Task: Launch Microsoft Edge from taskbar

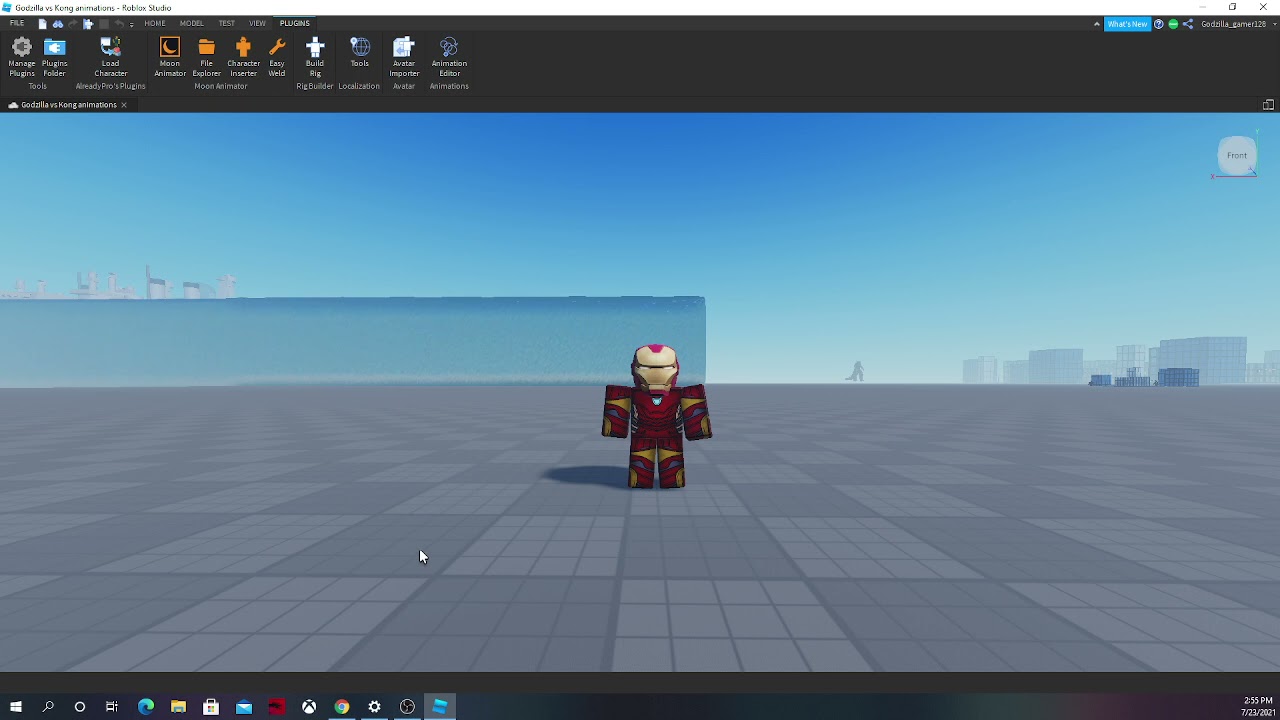Action: [146, 707]
